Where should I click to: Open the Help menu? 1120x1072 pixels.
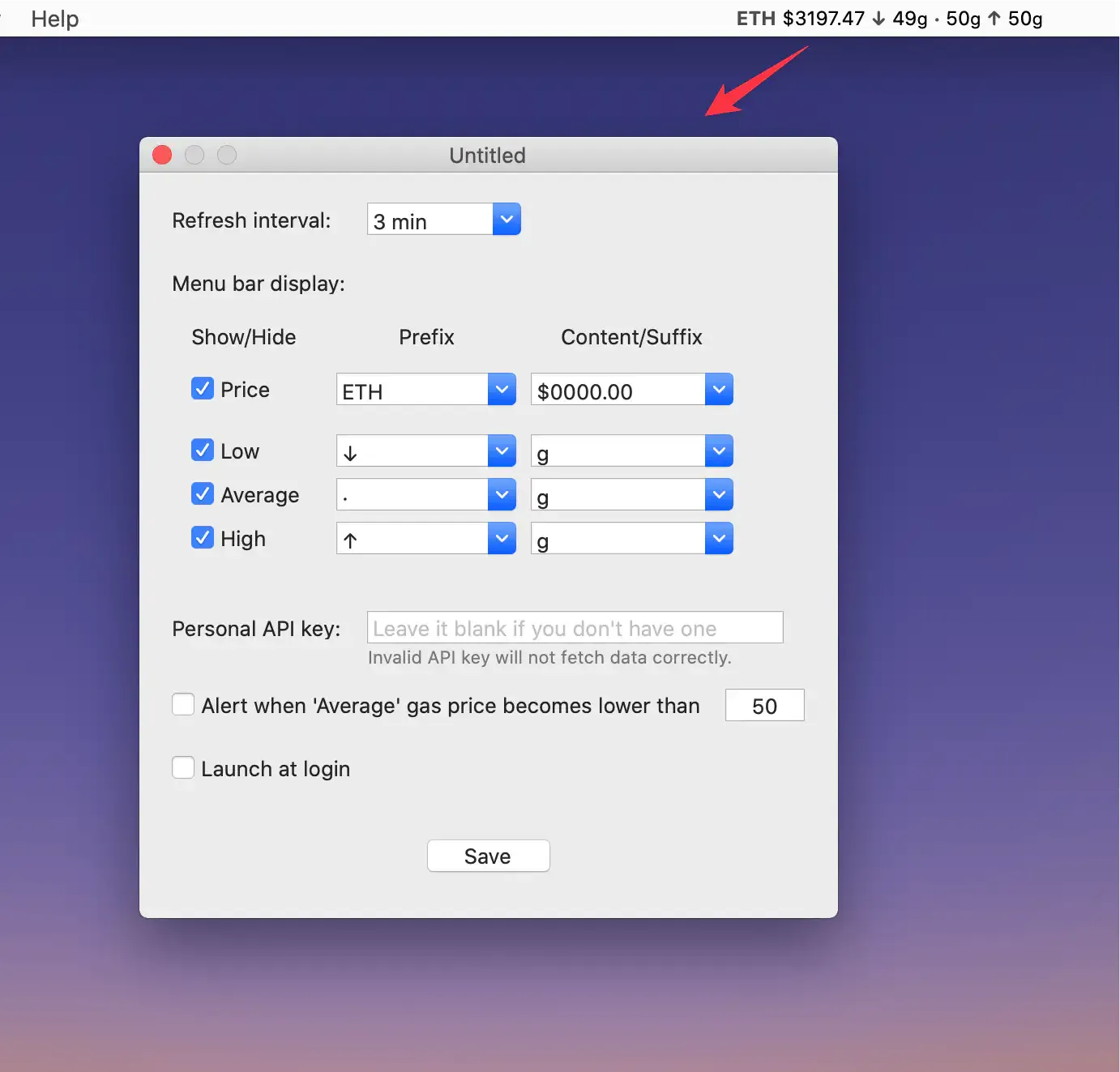pyautogui.click(x=53, y=18)
